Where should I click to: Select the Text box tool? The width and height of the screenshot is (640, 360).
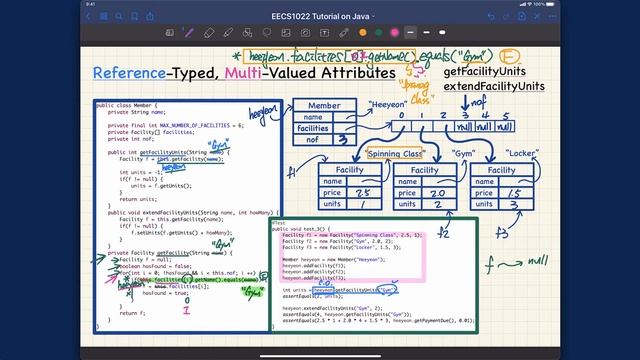click(324, 33)
